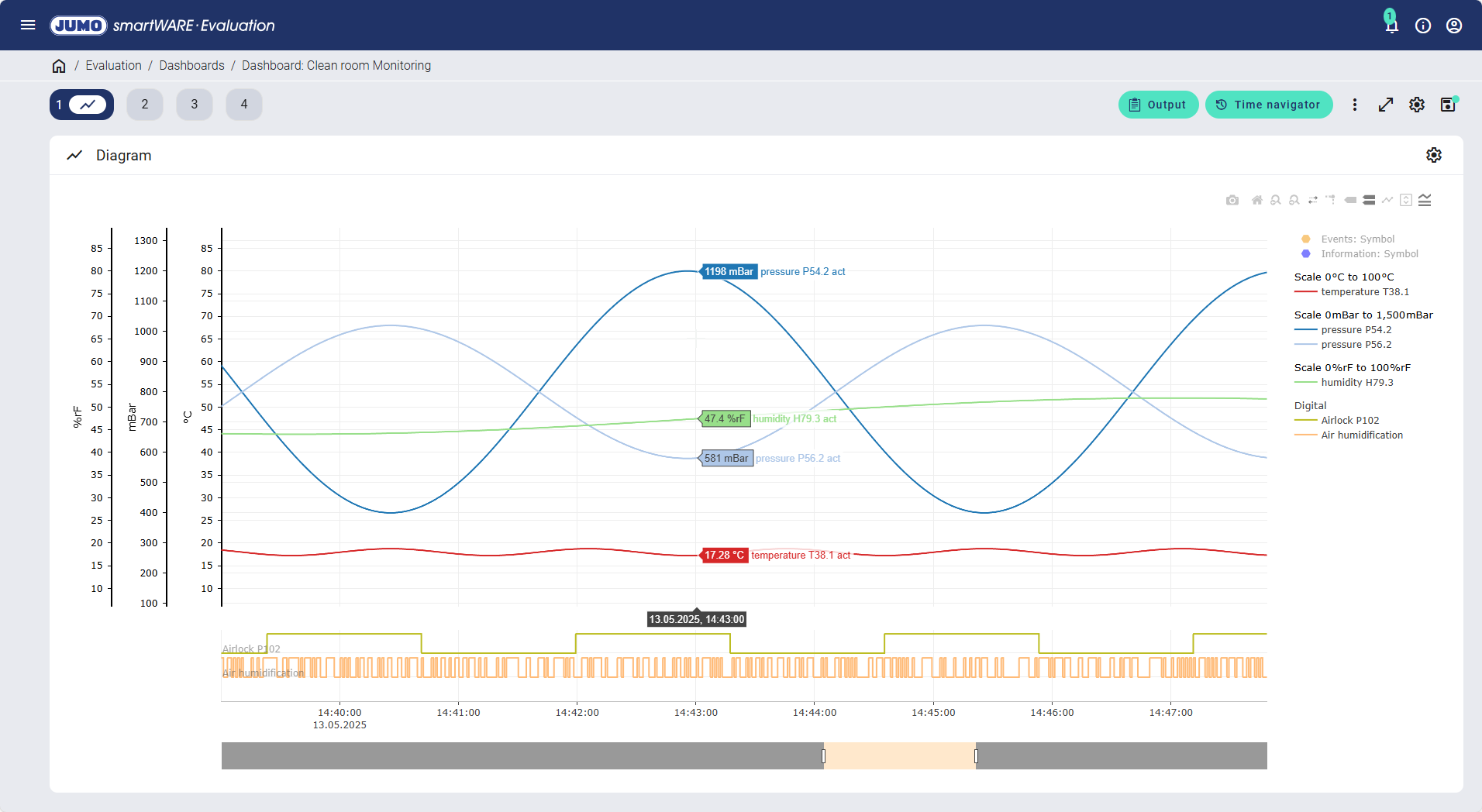Open the notifications bell

(x=1391, y=26)
